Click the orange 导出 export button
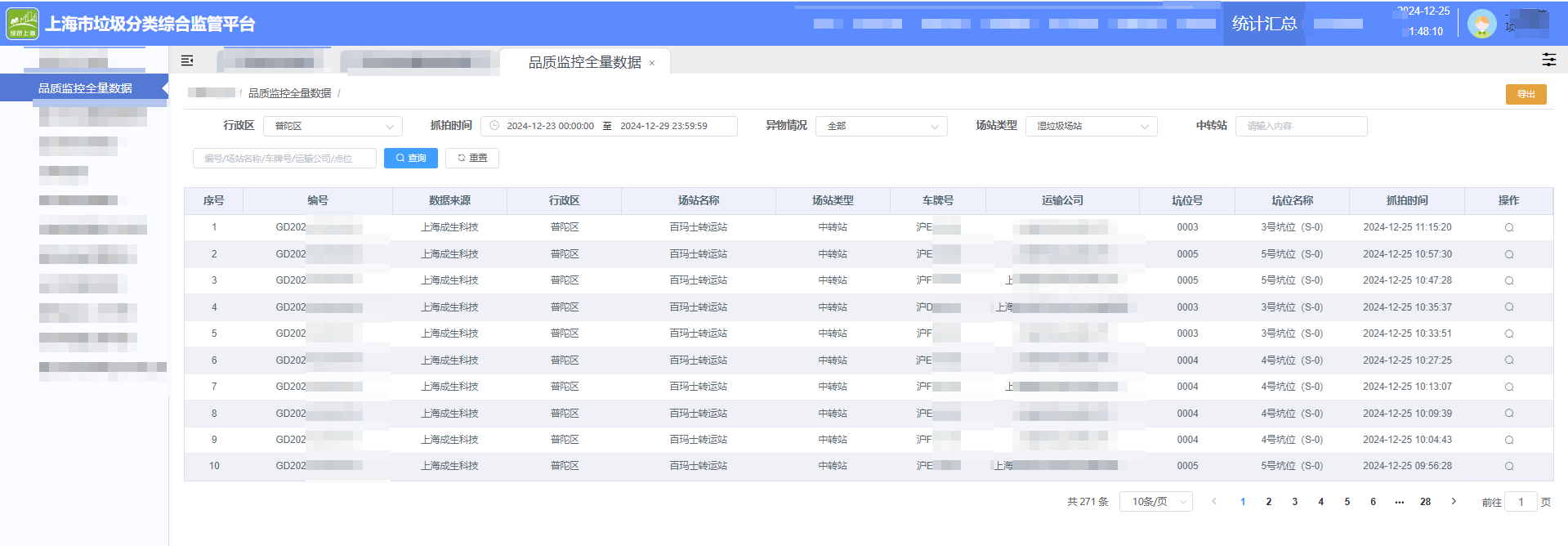 (1526, 94)
